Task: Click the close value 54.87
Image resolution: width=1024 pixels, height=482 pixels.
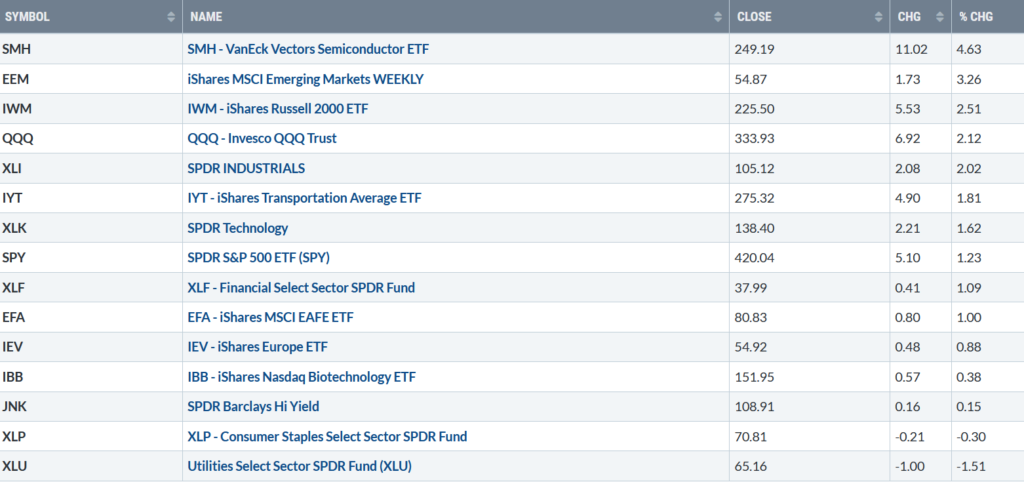Action: pyautogui.click(x=752, y=79)
